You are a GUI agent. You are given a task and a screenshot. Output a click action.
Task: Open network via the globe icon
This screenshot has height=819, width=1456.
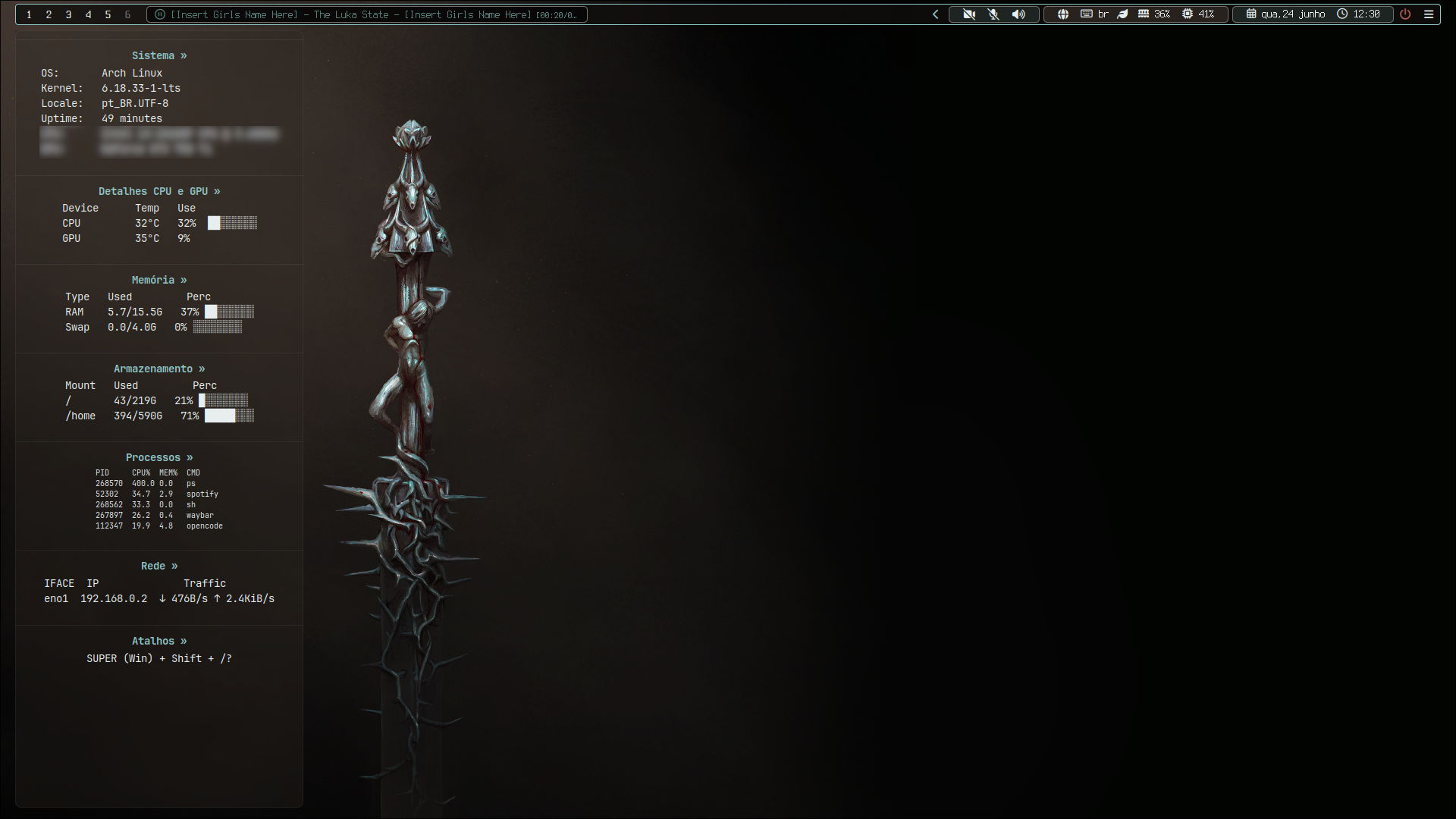[1063, 14]
